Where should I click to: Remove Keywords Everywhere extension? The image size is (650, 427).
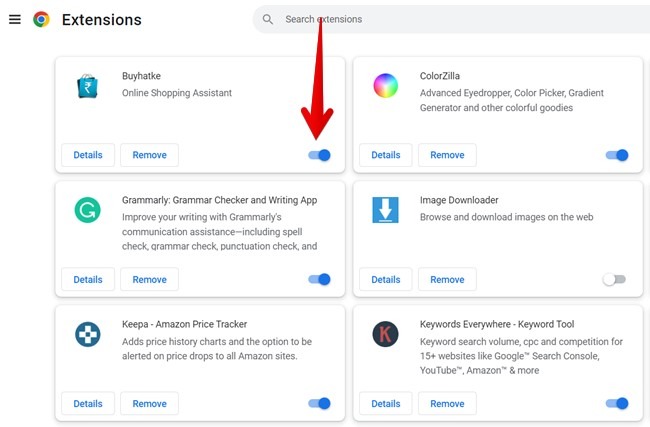pos(447,403)
